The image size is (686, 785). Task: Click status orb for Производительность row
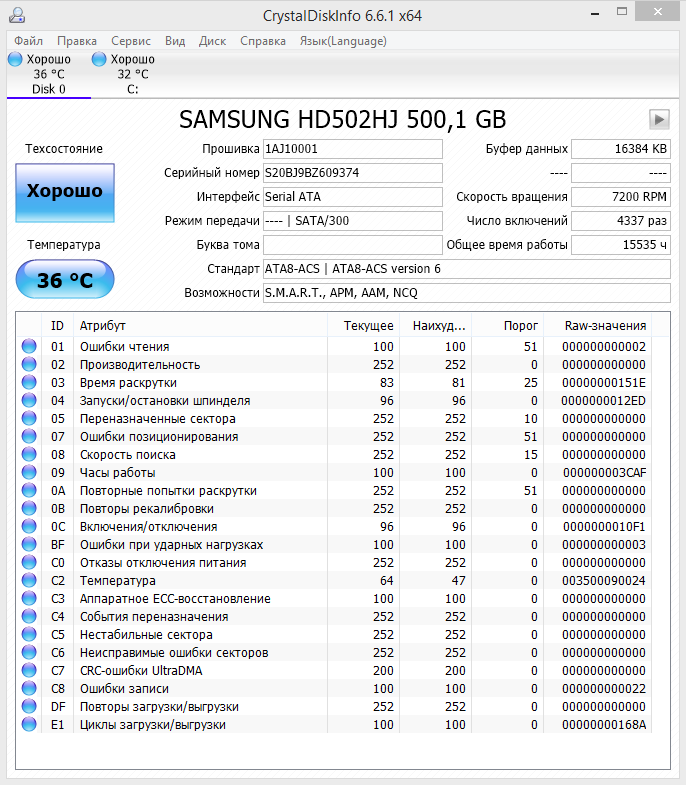pos(29,364)
